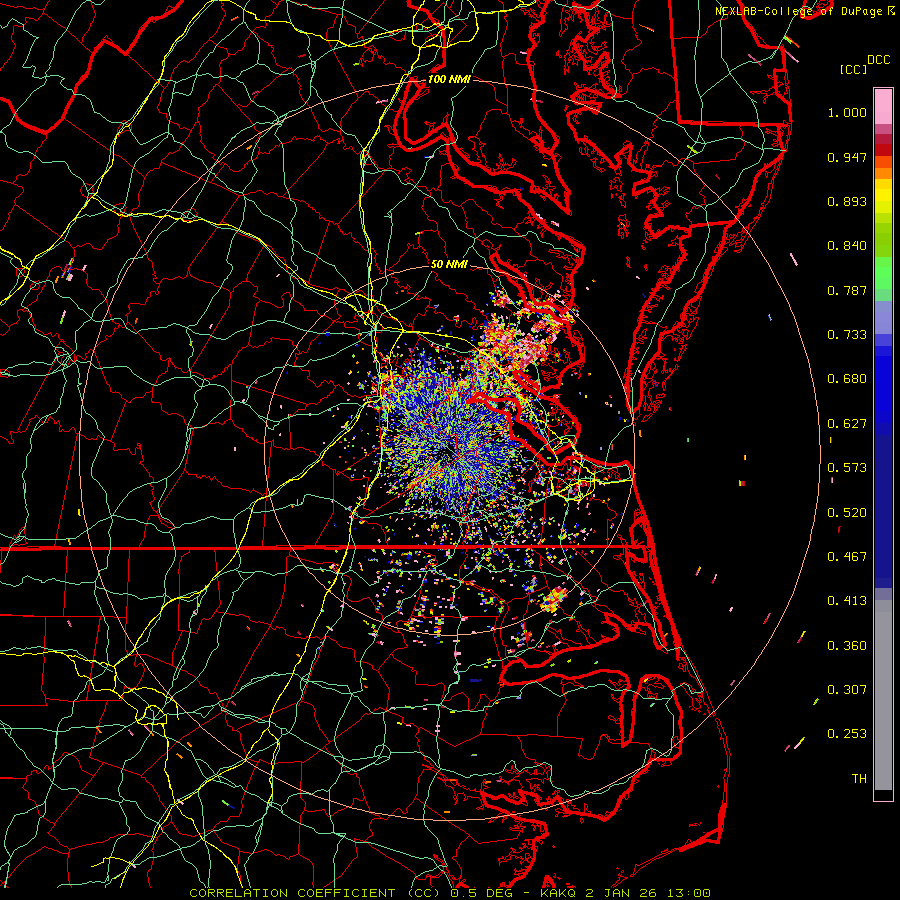900x900 pixels.
Task: Click the pink top segment of color bar
Action: pos(883,106)
